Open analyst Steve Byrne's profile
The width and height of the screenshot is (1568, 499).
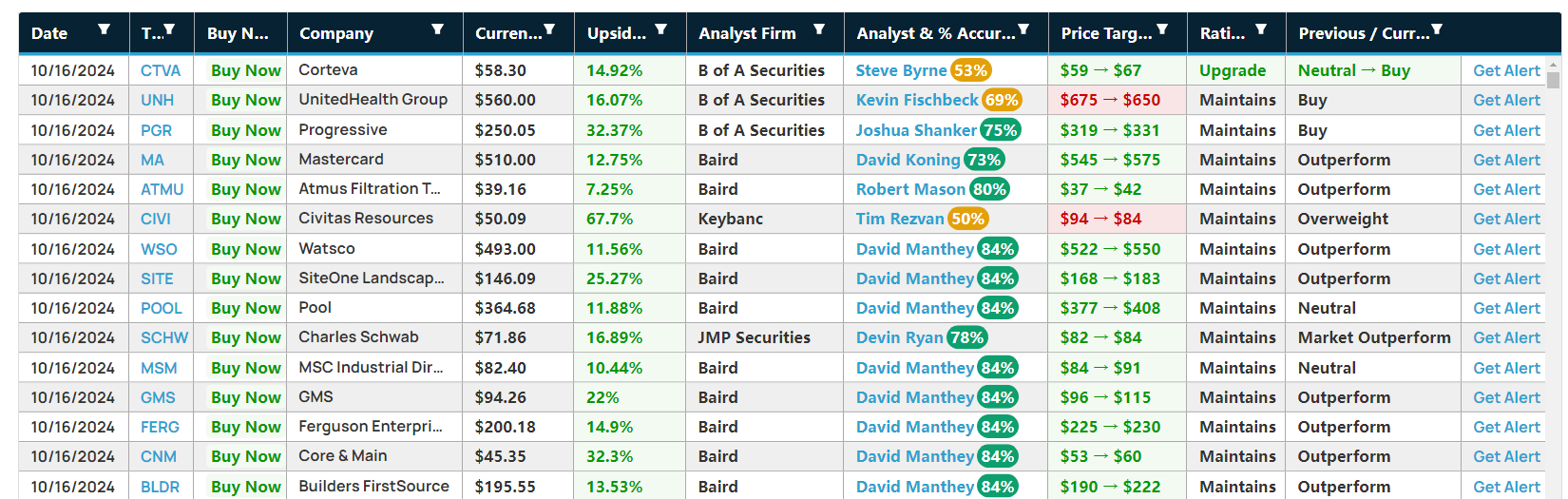click(x=901, y=70)
